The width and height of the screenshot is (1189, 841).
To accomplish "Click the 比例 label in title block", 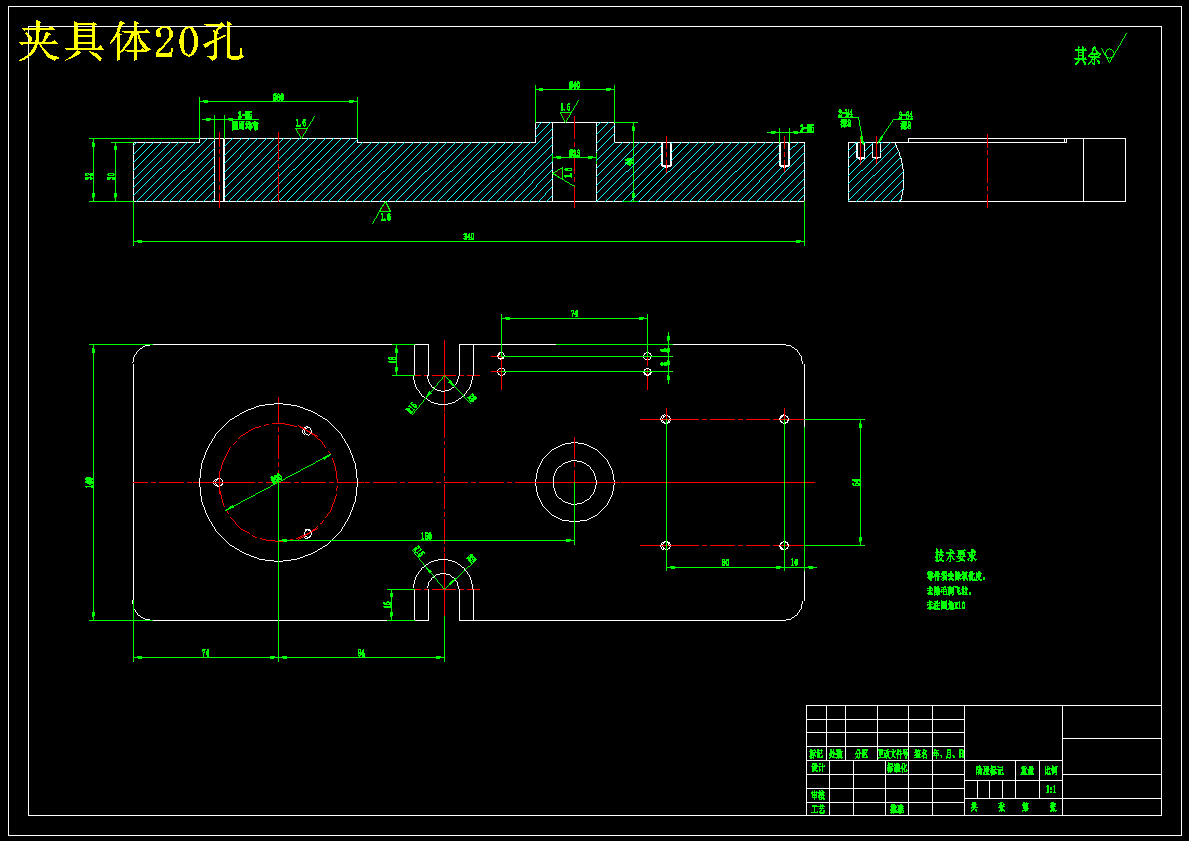I will tap(1051, 770).
